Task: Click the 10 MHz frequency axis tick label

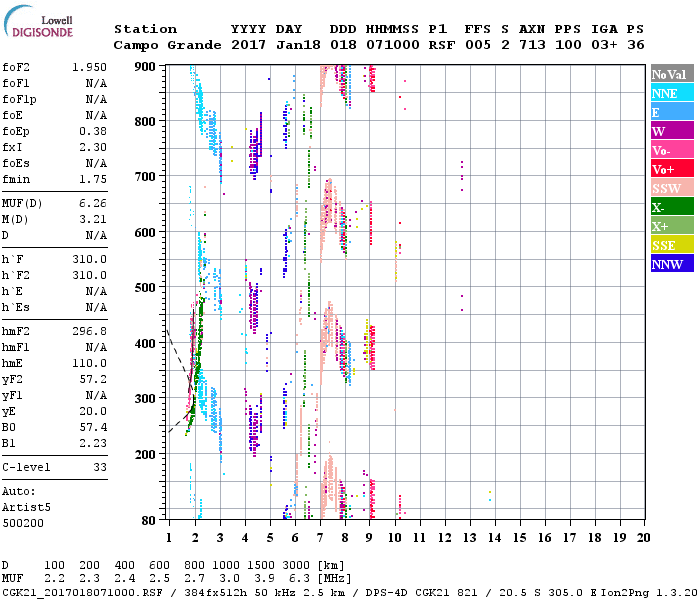Action: [x=396, y=537]
